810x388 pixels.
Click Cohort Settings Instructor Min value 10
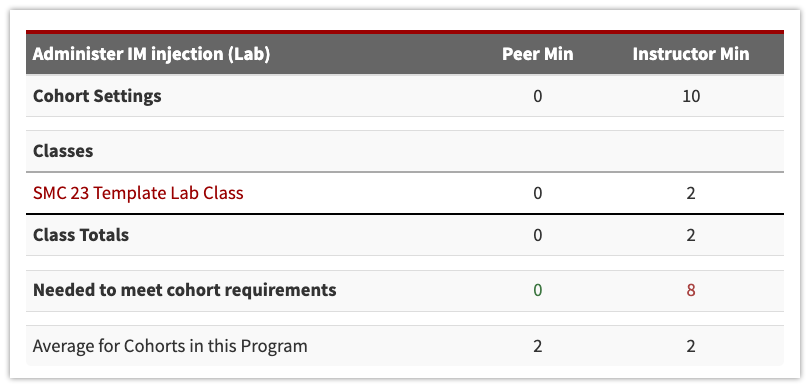click(691, 96)
